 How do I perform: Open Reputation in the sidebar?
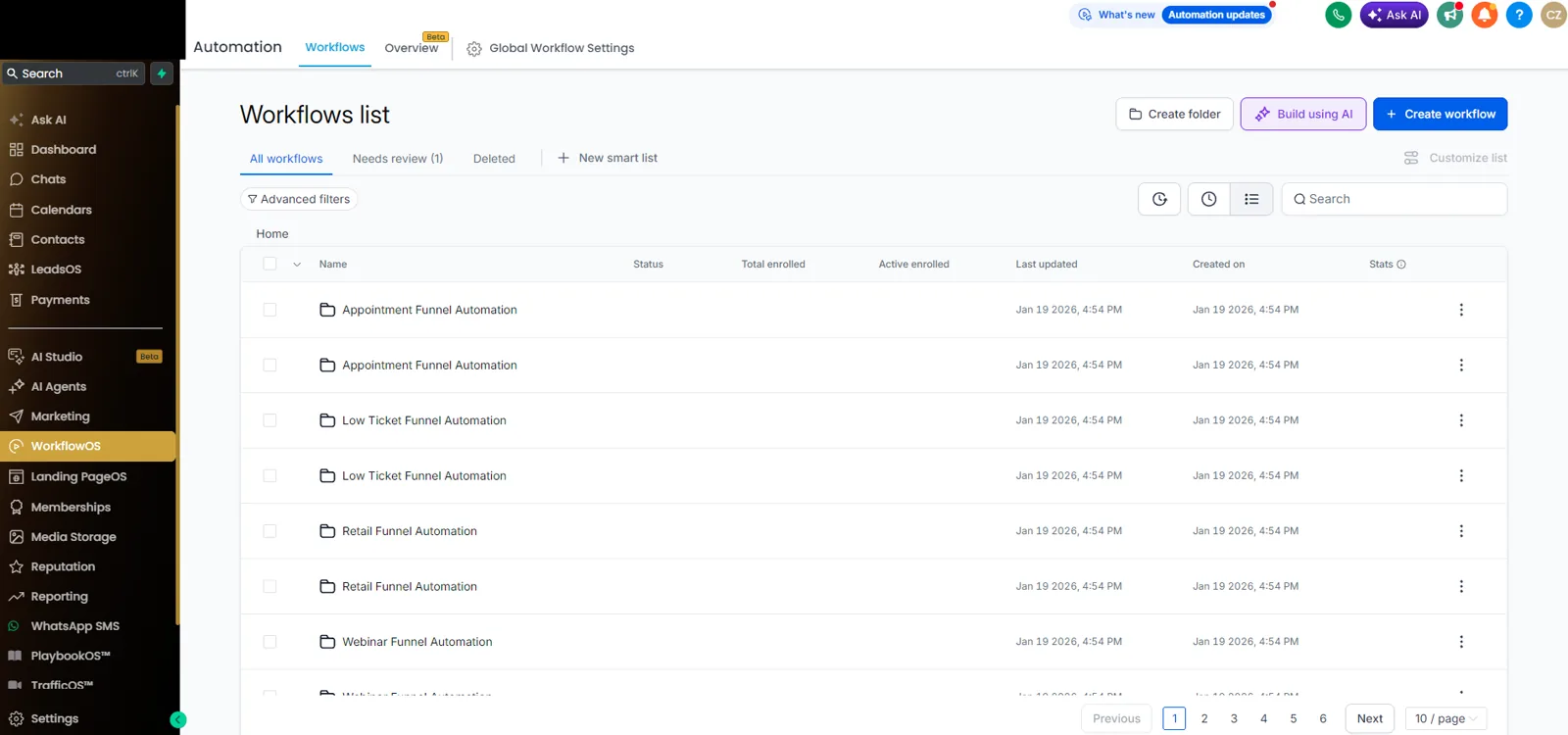[63, 566]
